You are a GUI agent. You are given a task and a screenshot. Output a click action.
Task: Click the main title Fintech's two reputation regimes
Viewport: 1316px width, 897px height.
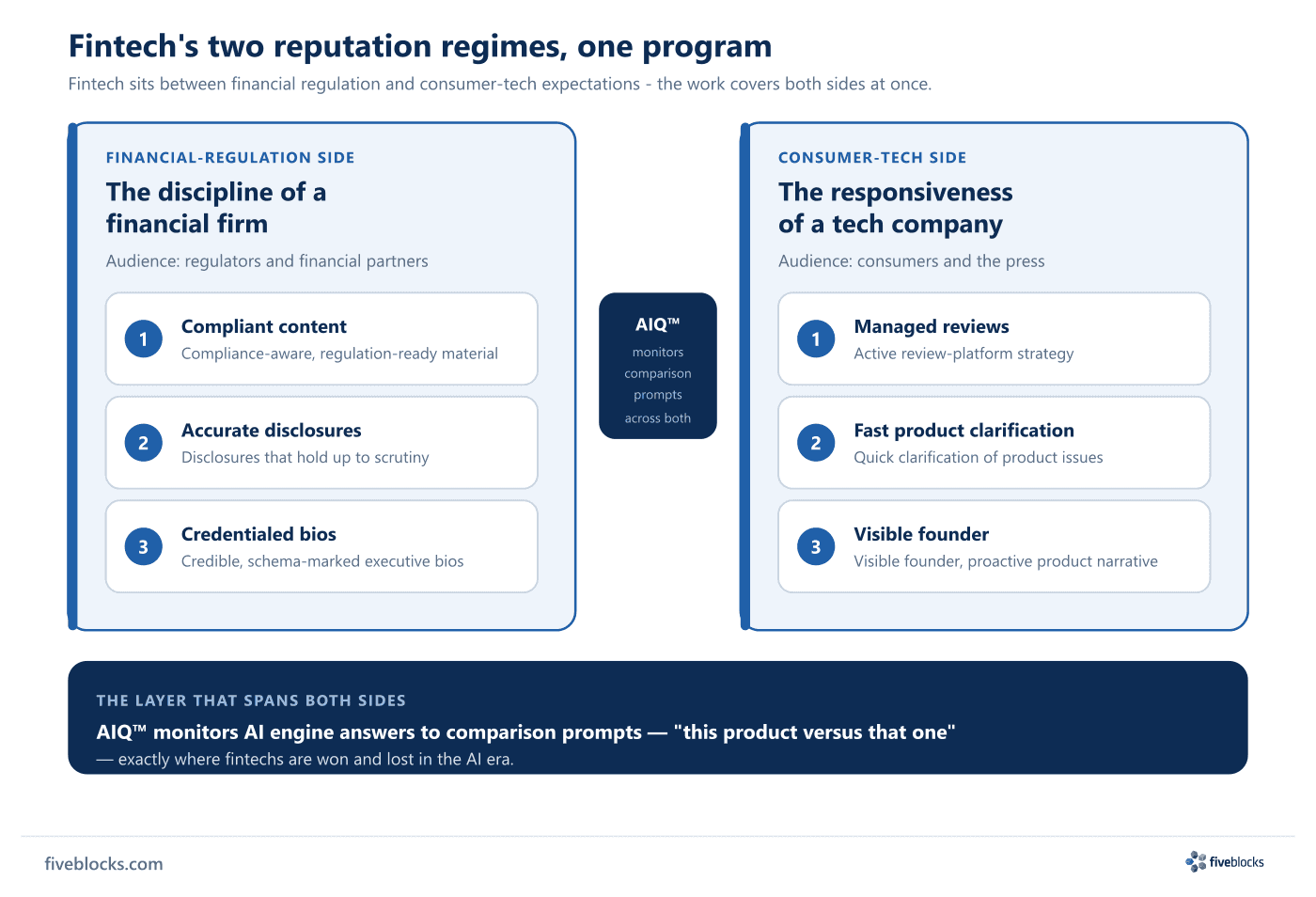pyautogui.click(x=420, y=46)
